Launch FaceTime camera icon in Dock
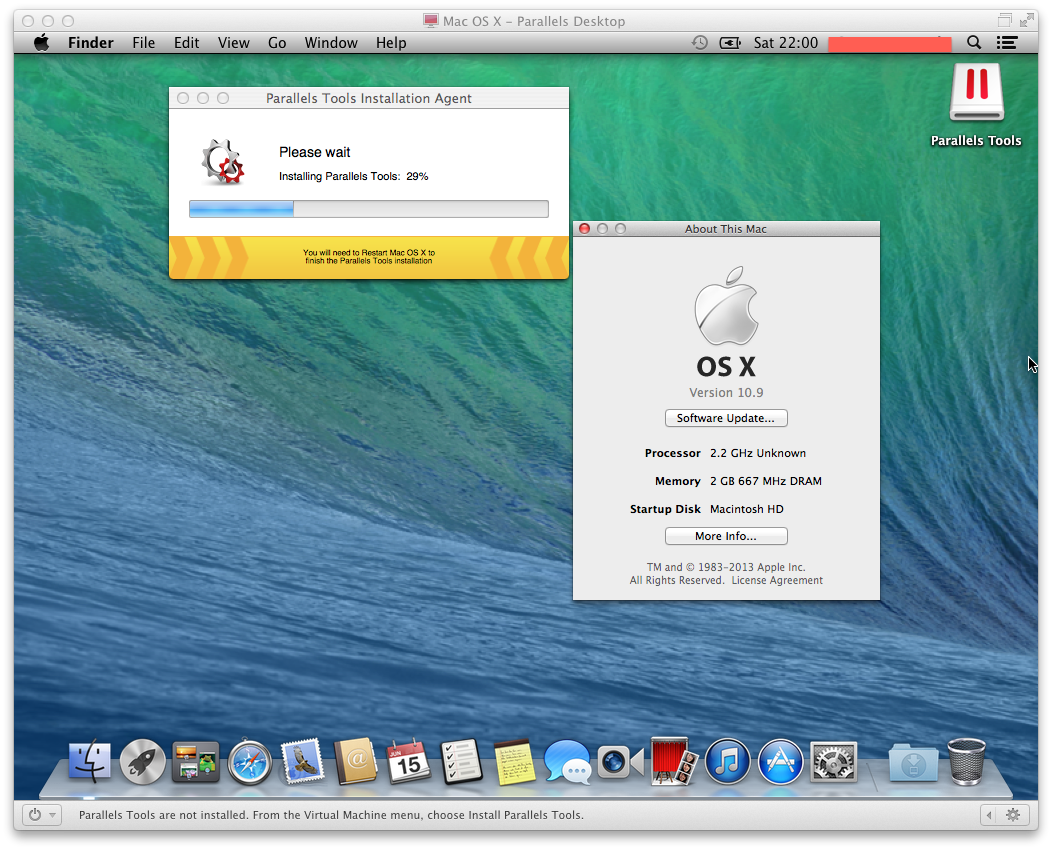The width and height of the screenshot is (1052, 850). (x=621, y=762)
